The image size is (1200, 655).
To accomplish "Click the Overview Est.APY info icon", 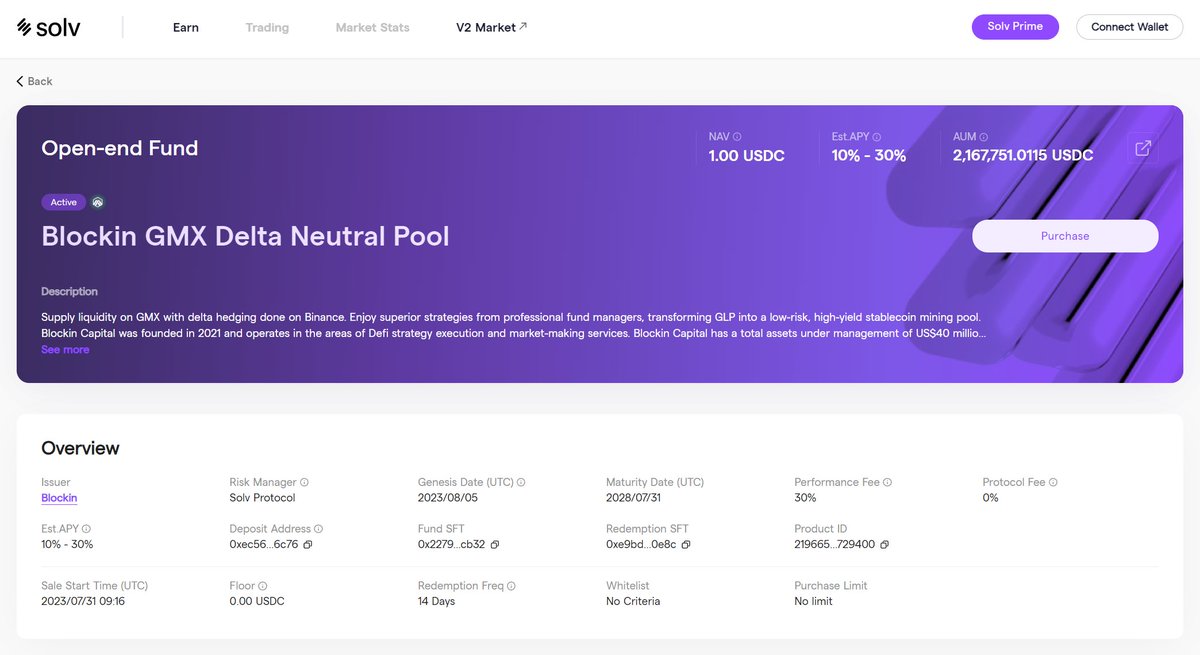I will click(86, 529).
